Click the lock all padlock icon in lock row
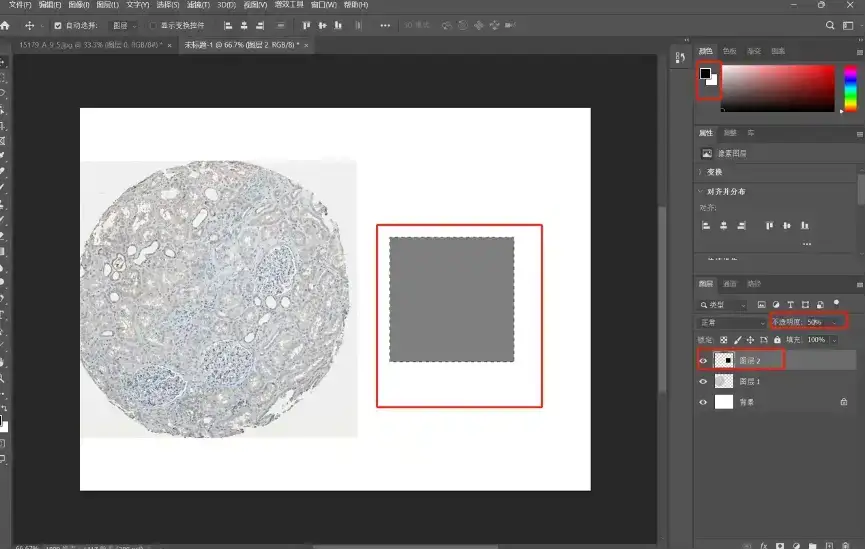 pyautogui.click(x=776, y=340)
